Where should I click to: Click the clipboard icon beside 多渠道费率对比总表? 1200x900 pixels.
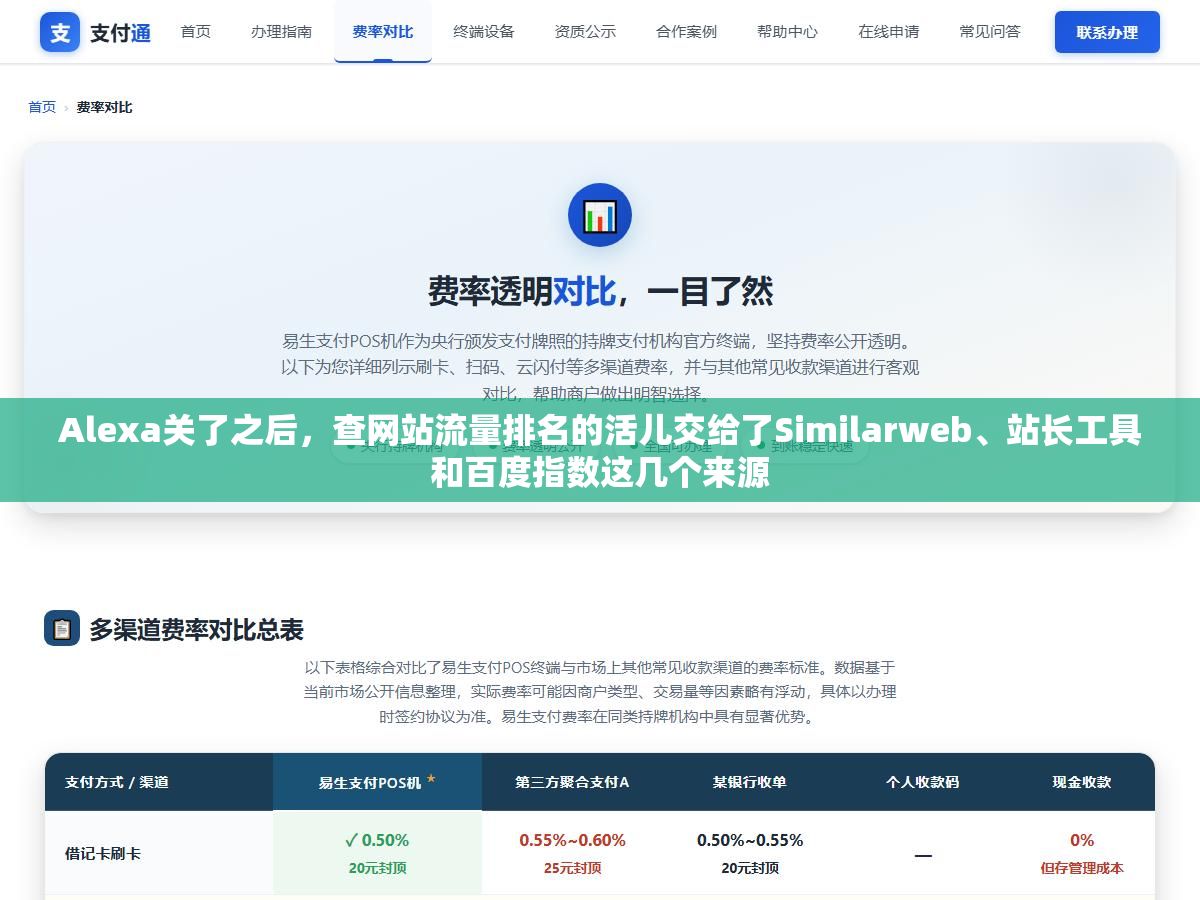62,629
